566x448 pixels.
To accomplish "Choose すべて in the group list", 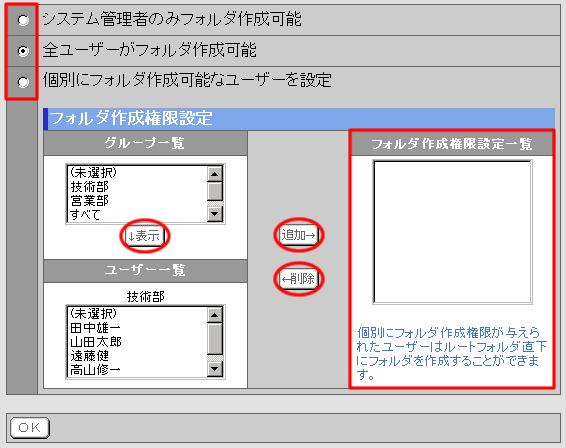I will tap(137, 214).
